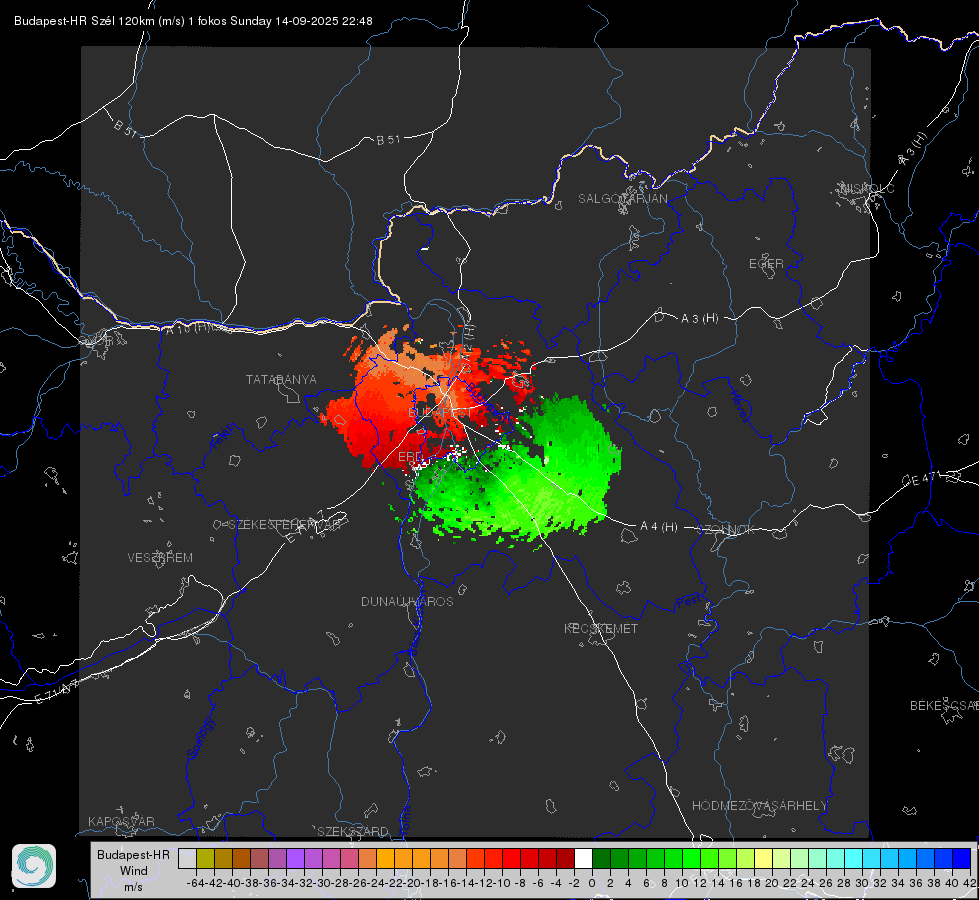Click the MISKOLC city label
Screen dimensions: 979x900
point(867,188)
